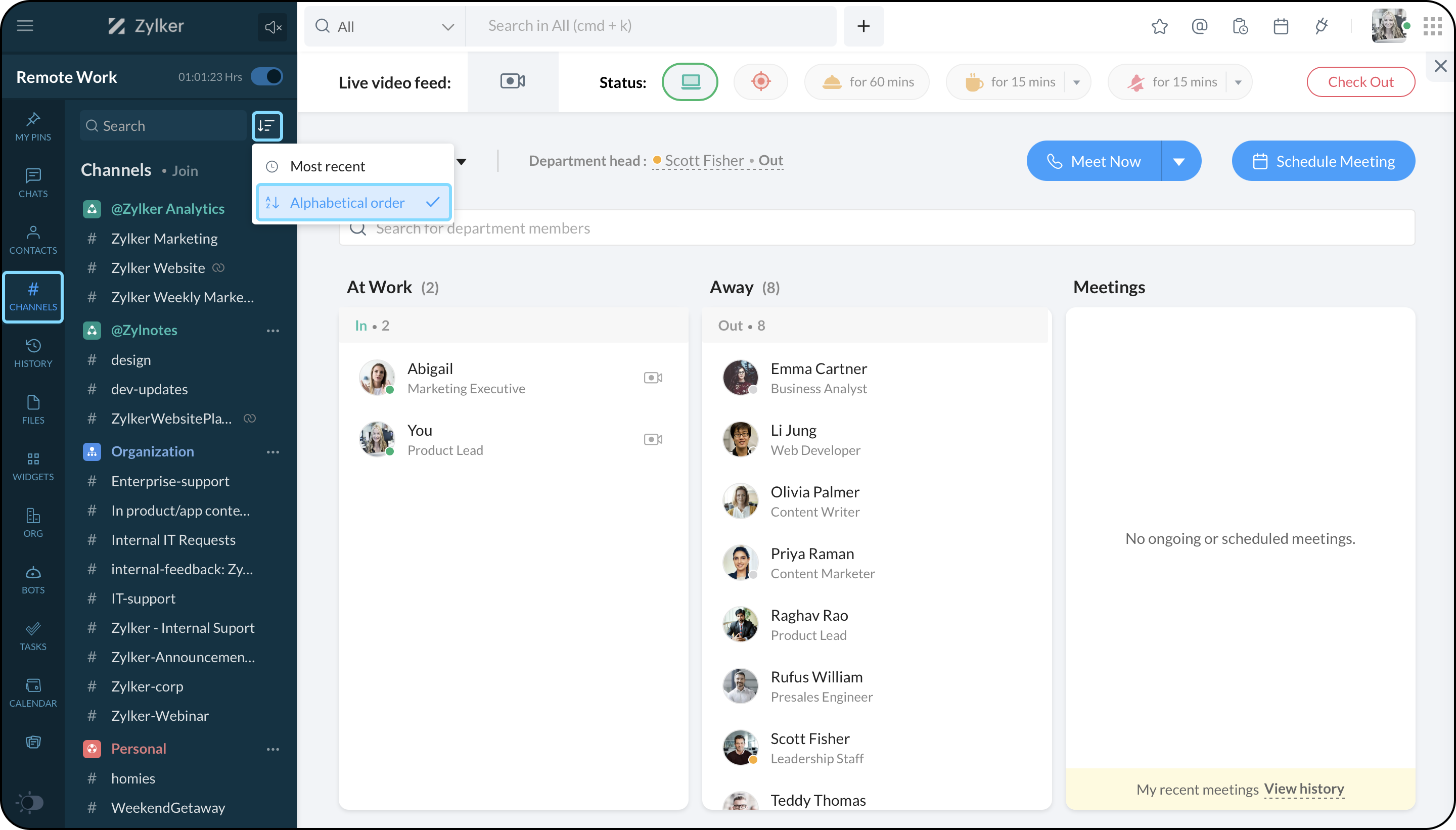Open the Widgets sidebar section
Viewport: 1456px width, 830px height.
[x=33, y=466]
